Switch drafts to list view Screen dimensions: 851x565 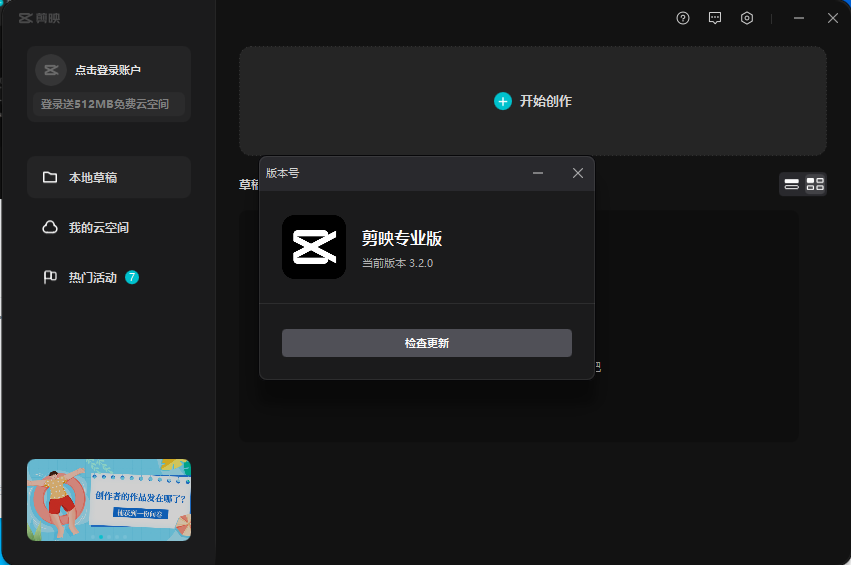[x=791, y=185]
